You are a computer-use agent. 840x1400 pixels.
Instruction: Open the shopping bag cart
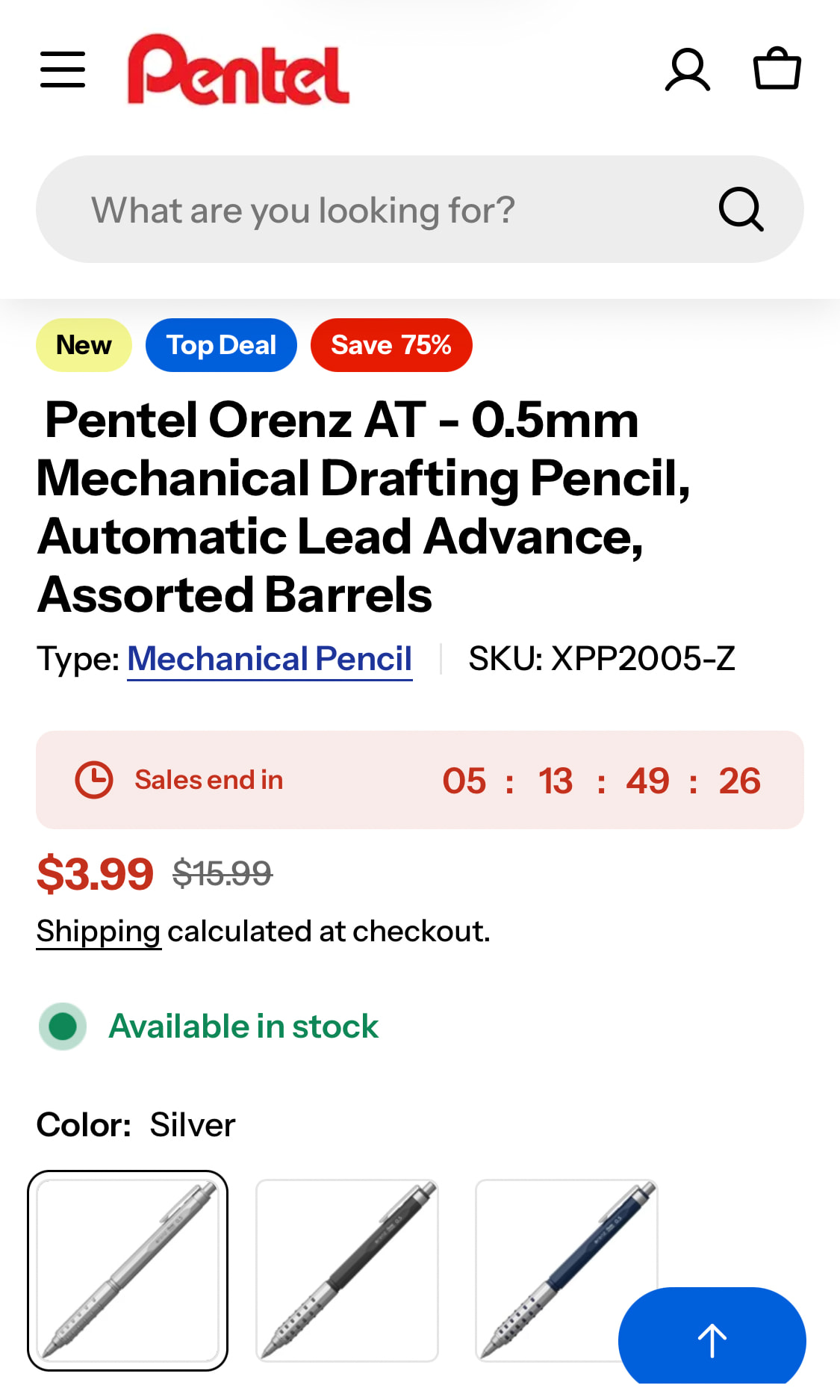[777, 69]
